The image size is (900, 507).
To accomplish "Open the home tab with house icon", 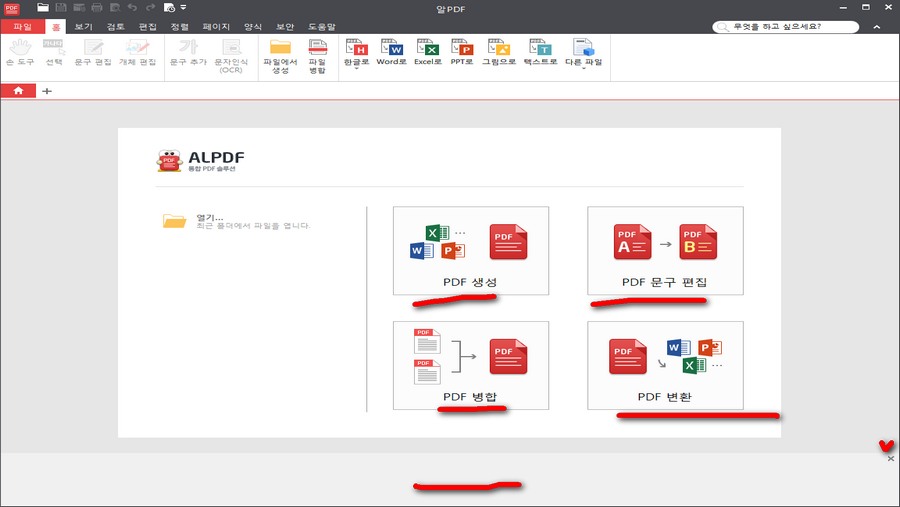I will (18, 91).
